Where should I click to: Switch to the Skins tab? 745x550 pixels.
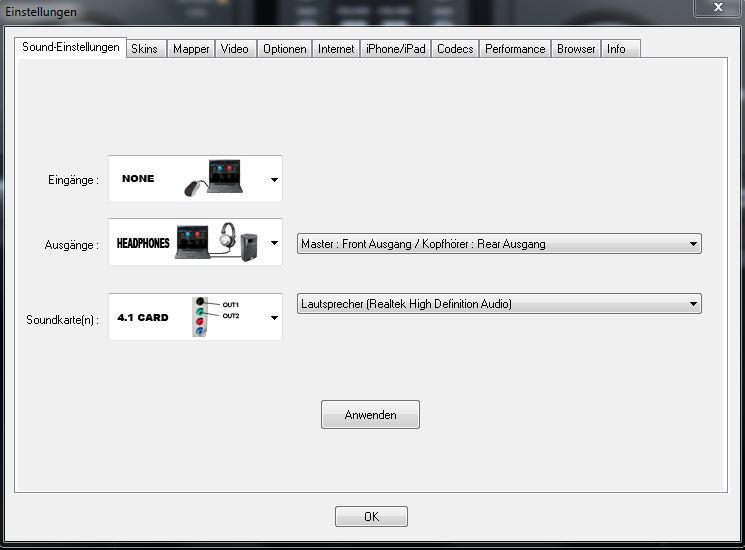pyautogui.click(x=145, y=49)
